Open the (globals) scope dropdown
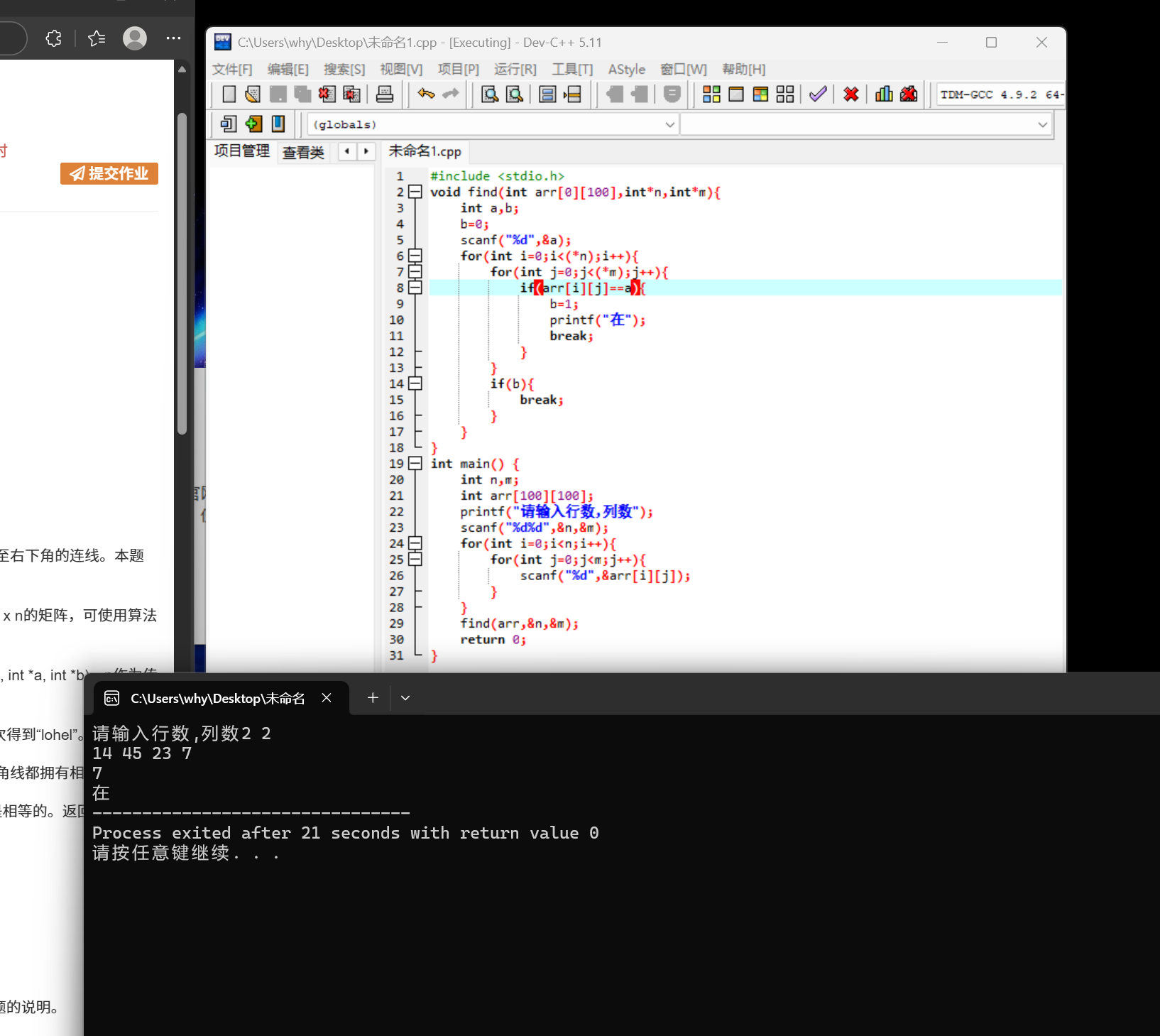The height and width of the screenshot is (1036, 1160). coord(493,124)
